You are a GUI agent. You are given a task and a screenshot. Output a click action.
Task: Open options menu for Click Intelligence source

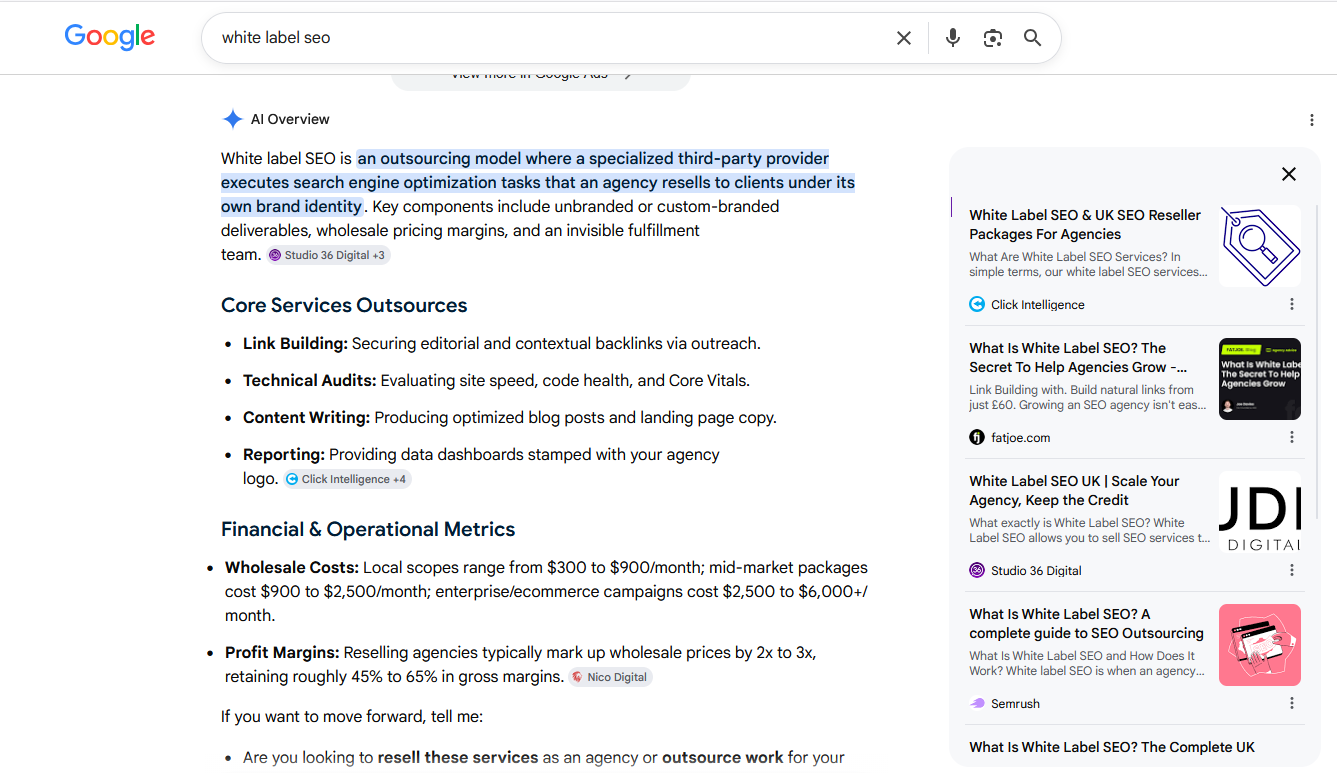click(1292, 304)
